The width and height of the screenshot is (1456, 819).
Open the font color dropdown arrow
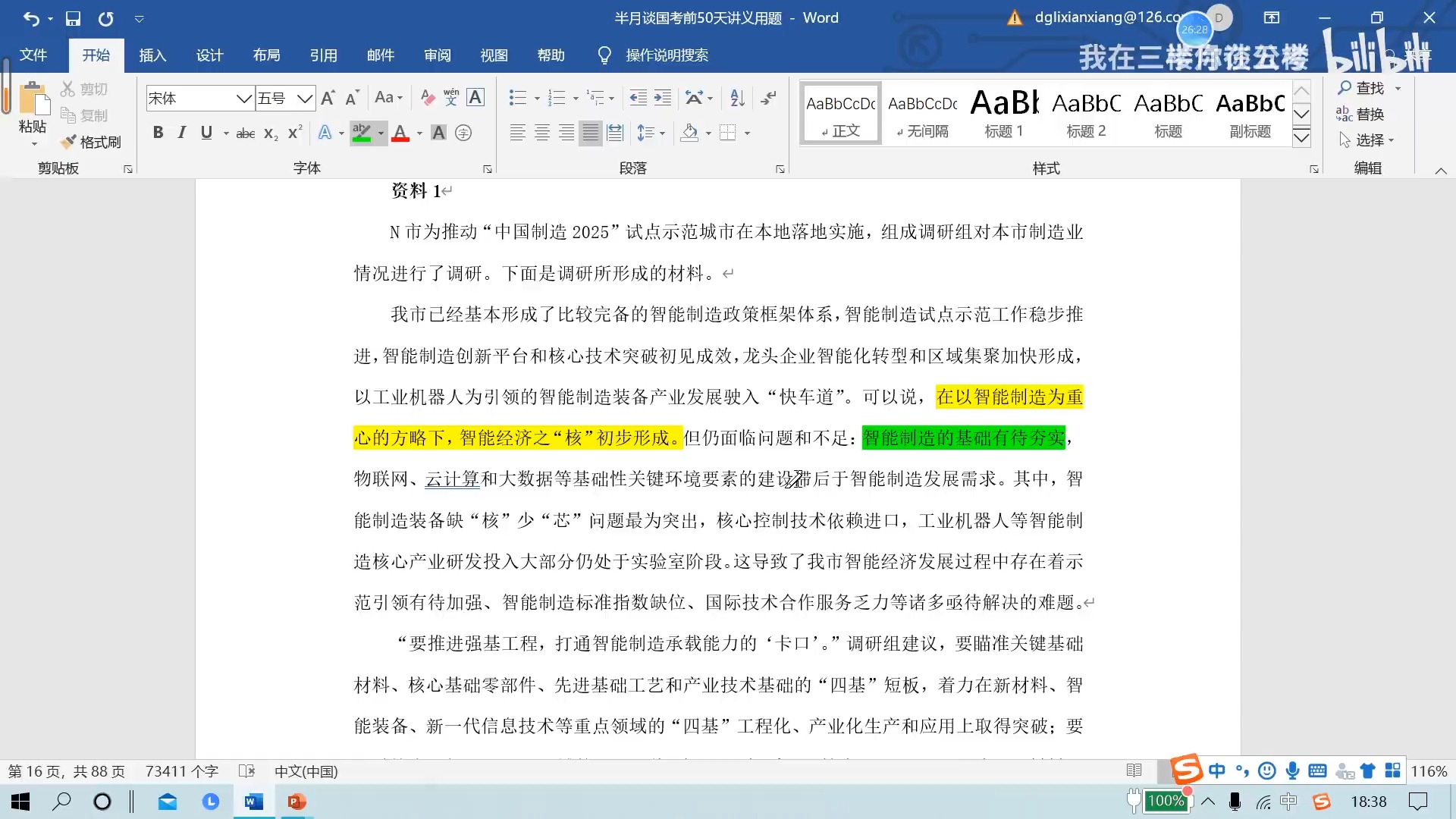[x=419, y=133]
